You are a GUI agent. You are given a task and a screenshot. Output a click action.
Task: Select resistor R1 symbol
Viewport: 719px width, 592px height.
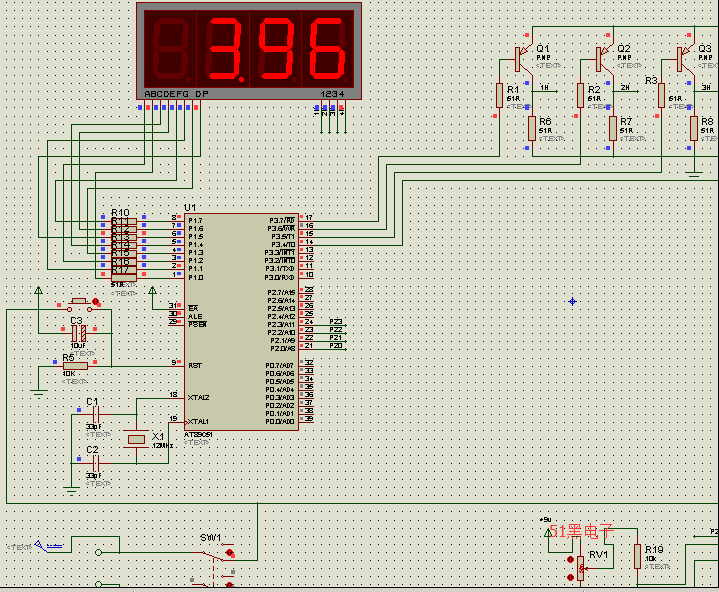click(x=499, y=95)
